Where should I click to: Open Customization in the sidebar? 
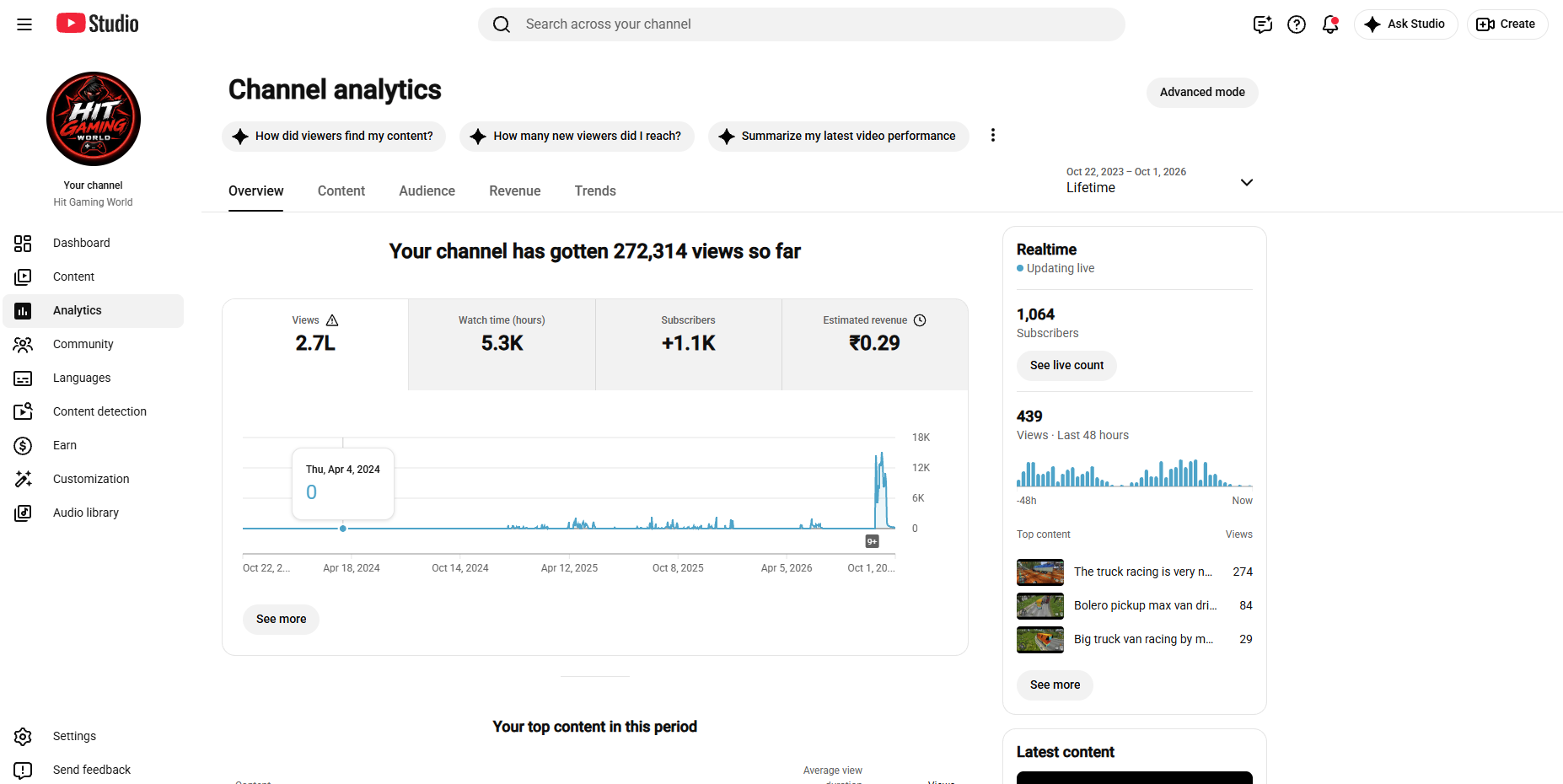(94, 480)
